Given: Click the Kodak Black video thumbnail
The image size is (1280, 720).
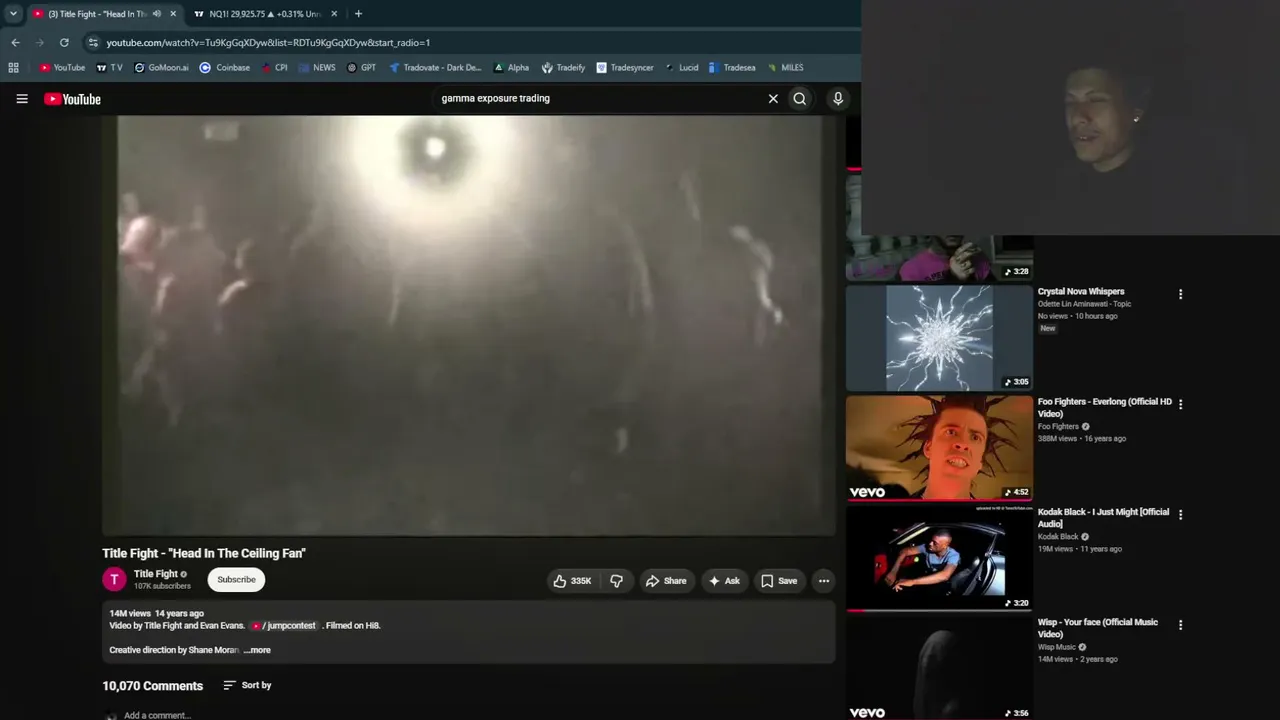Looking at the screenshot, I should (x=939, y=558).
